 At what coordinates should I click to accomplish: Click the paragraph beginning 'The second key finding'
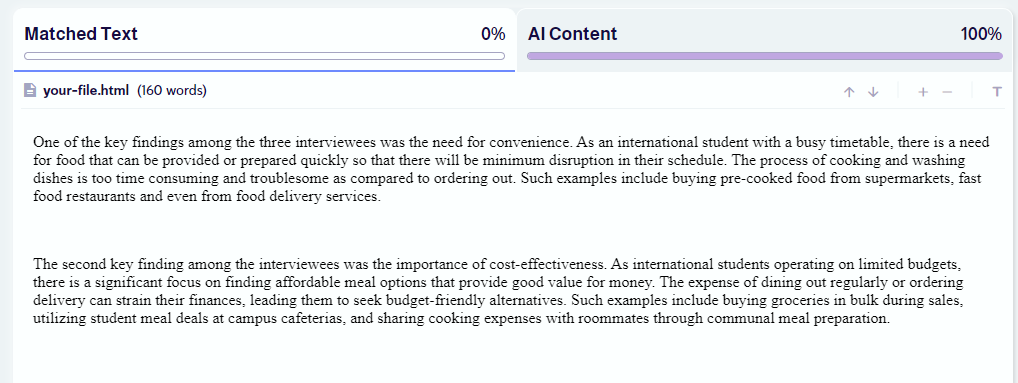499,291
